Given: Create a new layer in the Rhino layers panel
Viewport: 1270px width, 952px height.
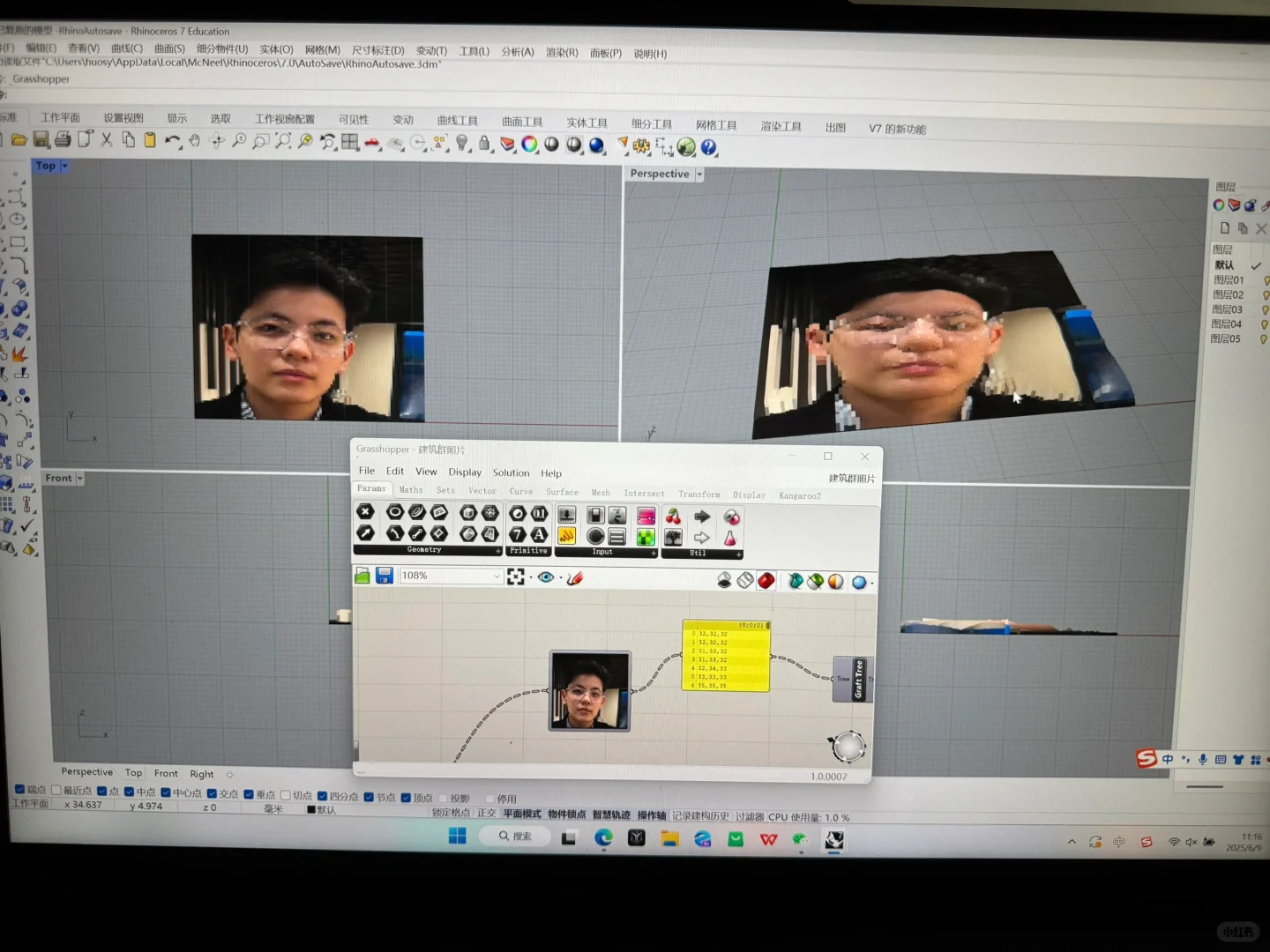Looking at the screenshot, I should pos(1225,227).
